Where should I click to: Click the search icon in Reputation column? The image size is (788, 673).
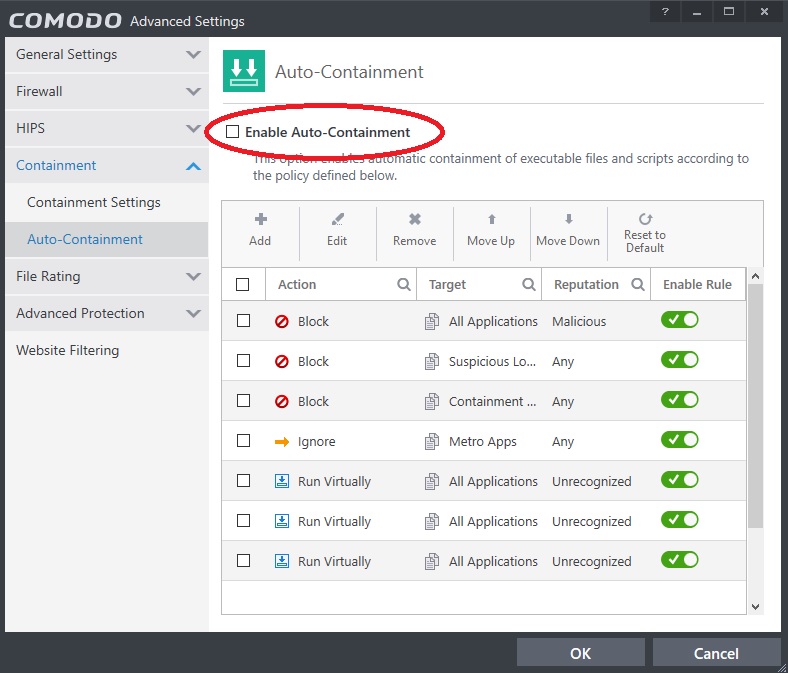pyautogui.click(x=638, y=285)
